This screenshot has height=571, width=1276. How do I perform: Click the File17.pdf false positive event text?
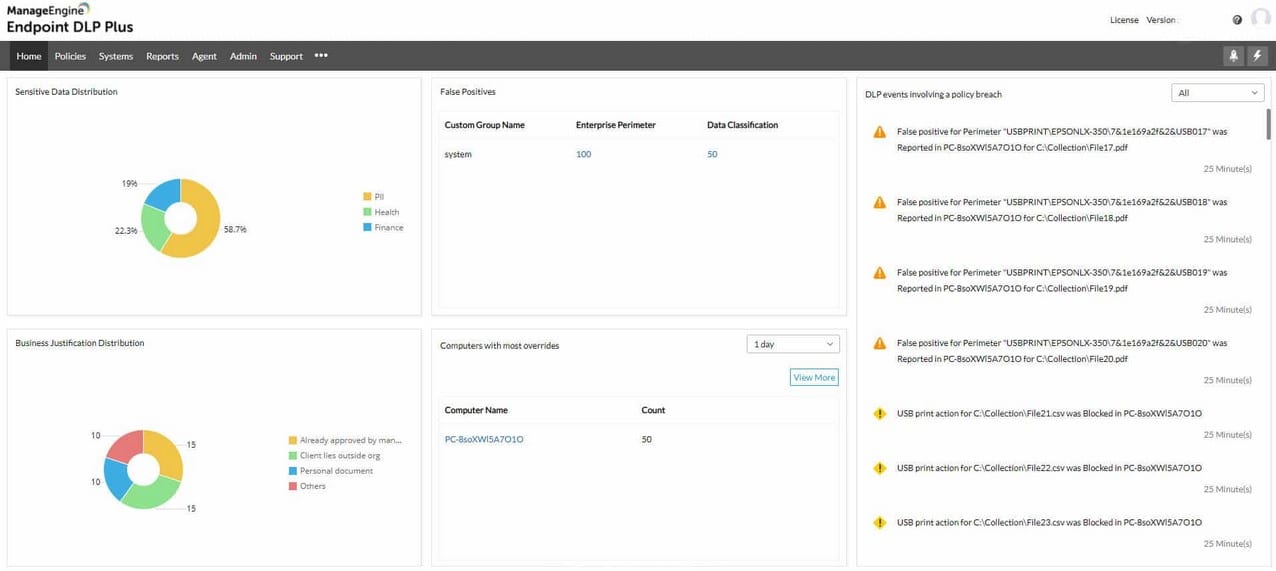(1062, 139)
